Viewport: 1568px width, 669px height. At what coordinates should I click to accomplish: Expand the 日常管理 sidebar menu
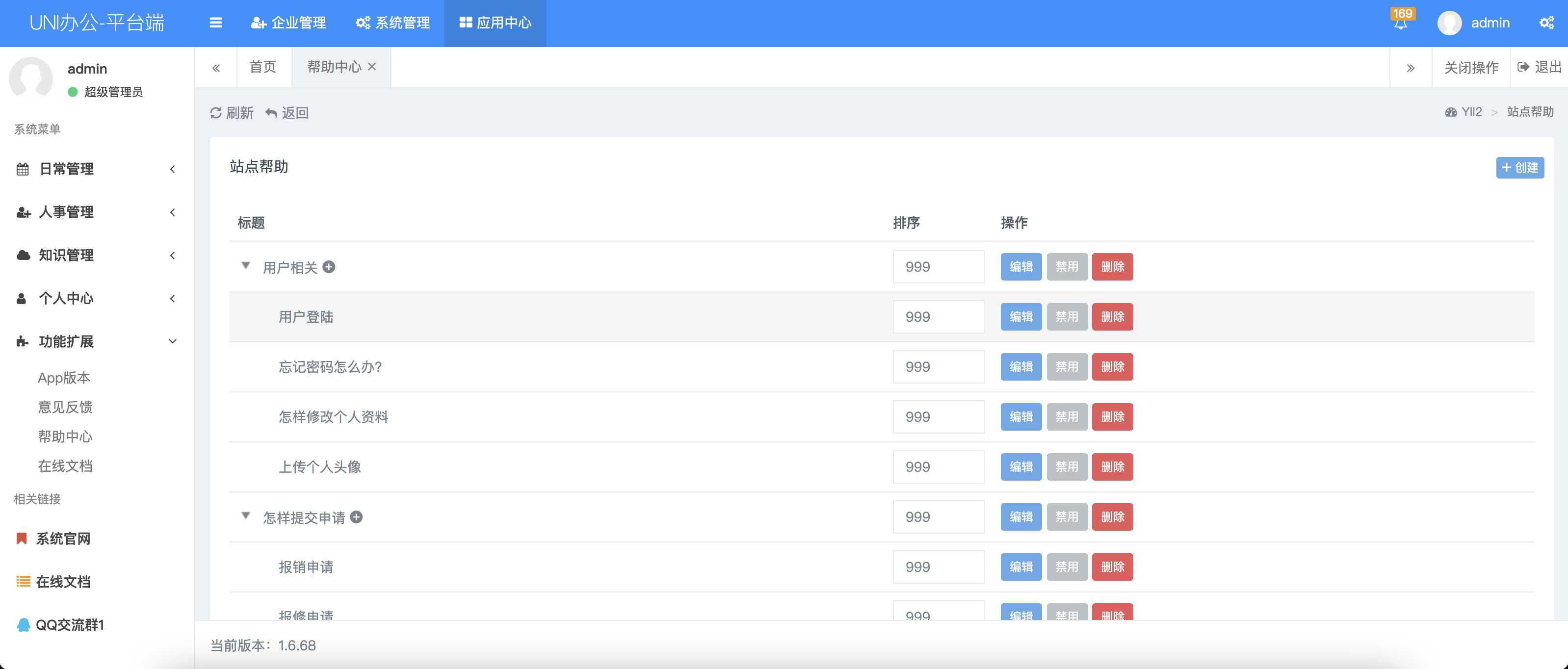96,169
